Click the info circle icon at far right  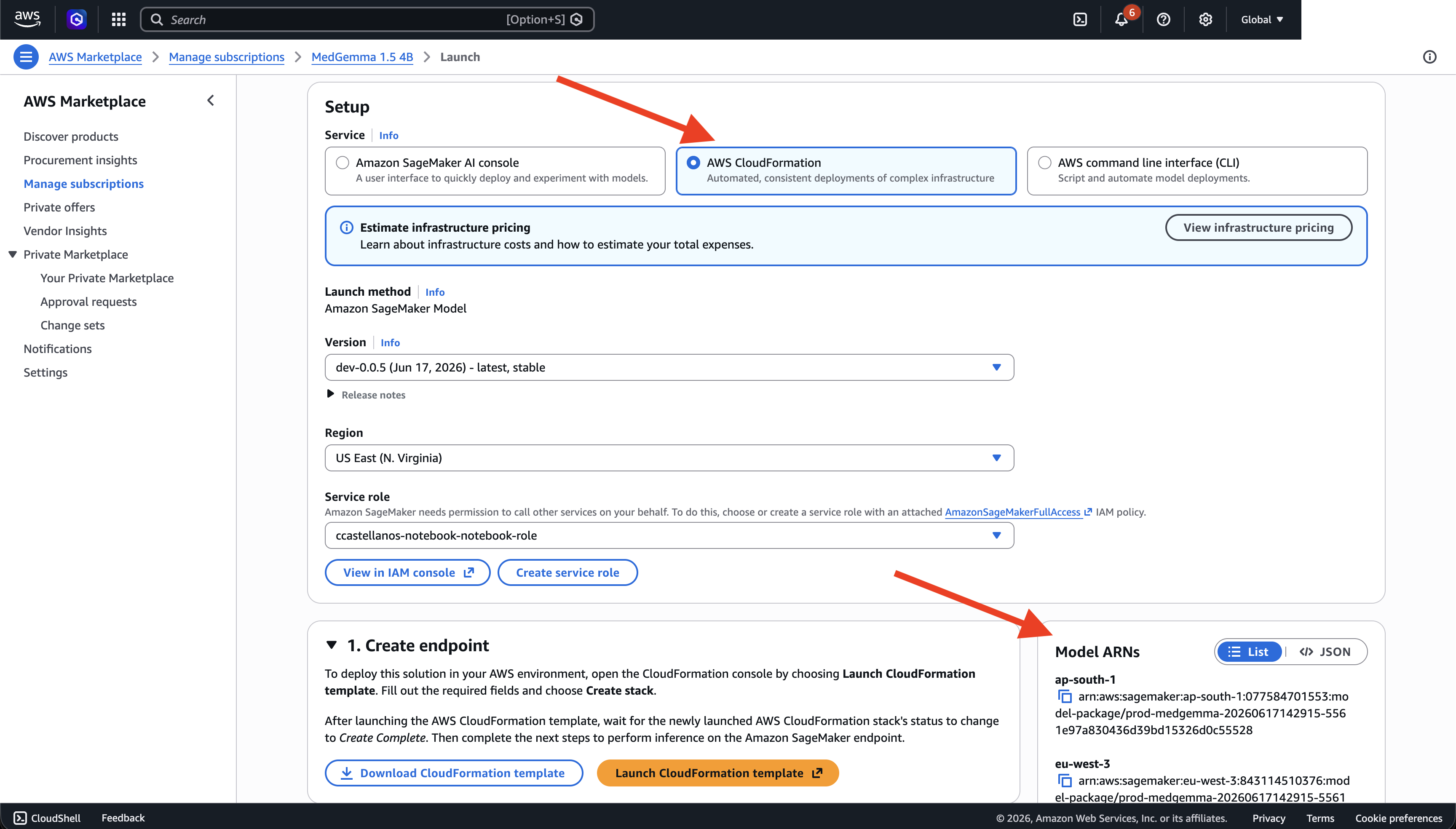click(x=1429, y=57)
